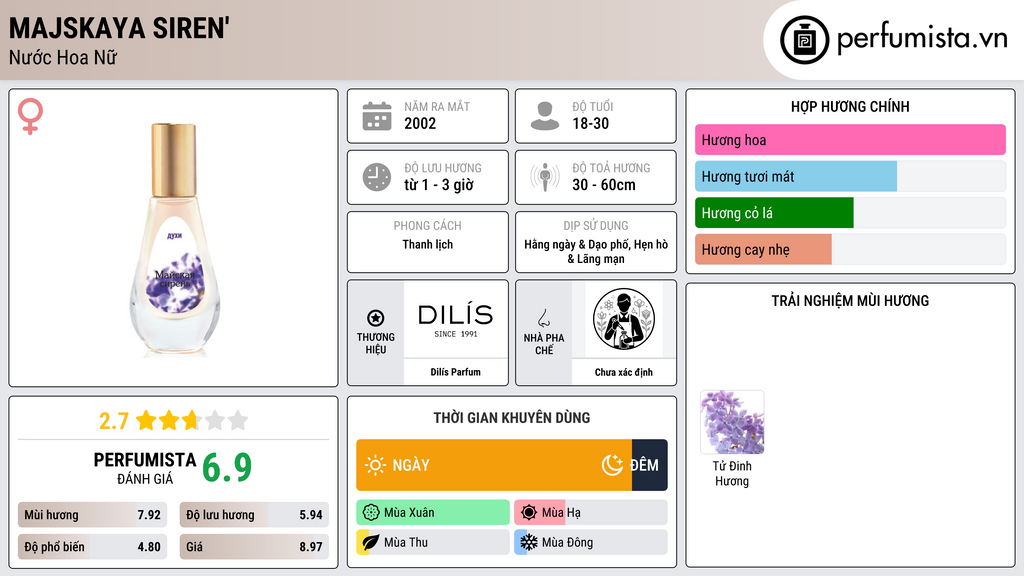Click the Tử Đinh Hương note label
Viewport: 1024px width, 576px height.
(x=732, y=473)
